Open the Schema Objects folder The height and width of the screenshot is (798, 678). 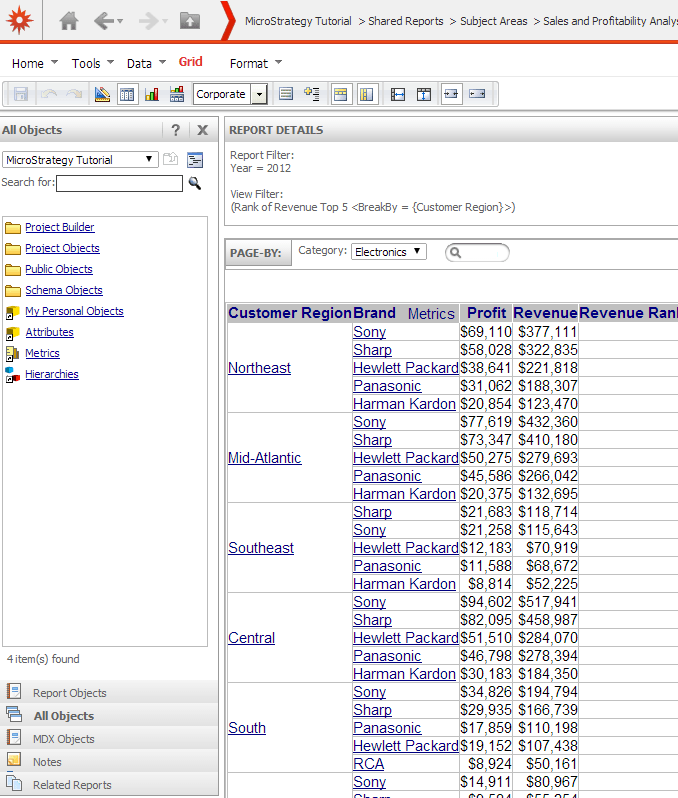(64, 290)
